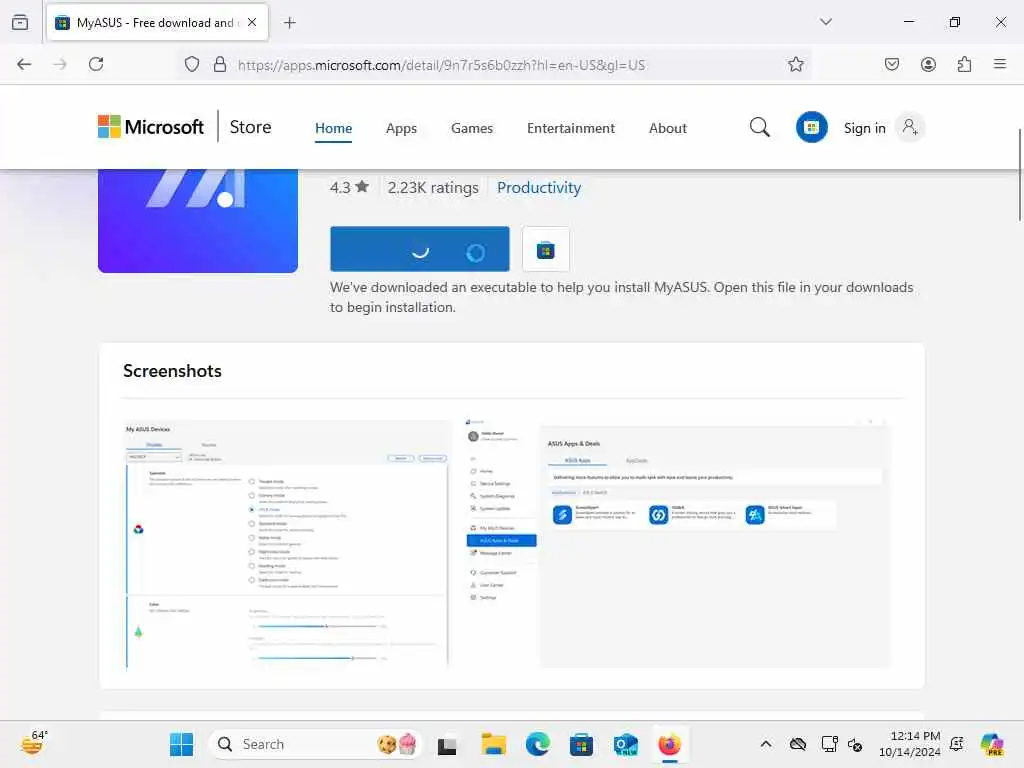Click the round blue Microsoft Store app icon
Screen dimensions: 1024x768
click(812, 127)
